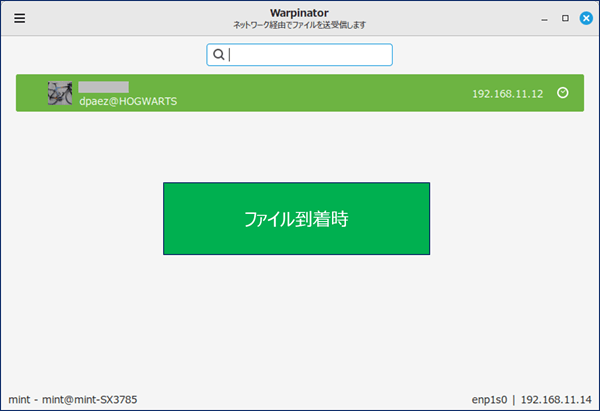Open the hamburger menu in Warpinator header
The height and width of the screenshot is (411, 600).
(20, 18)
